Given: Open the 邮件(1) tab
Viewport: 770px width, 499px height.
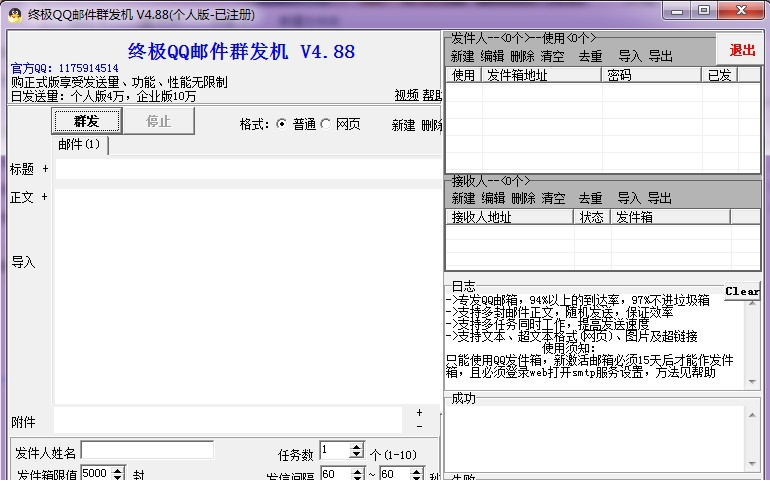Looking at the screenshot, I should tap(79, 144).
